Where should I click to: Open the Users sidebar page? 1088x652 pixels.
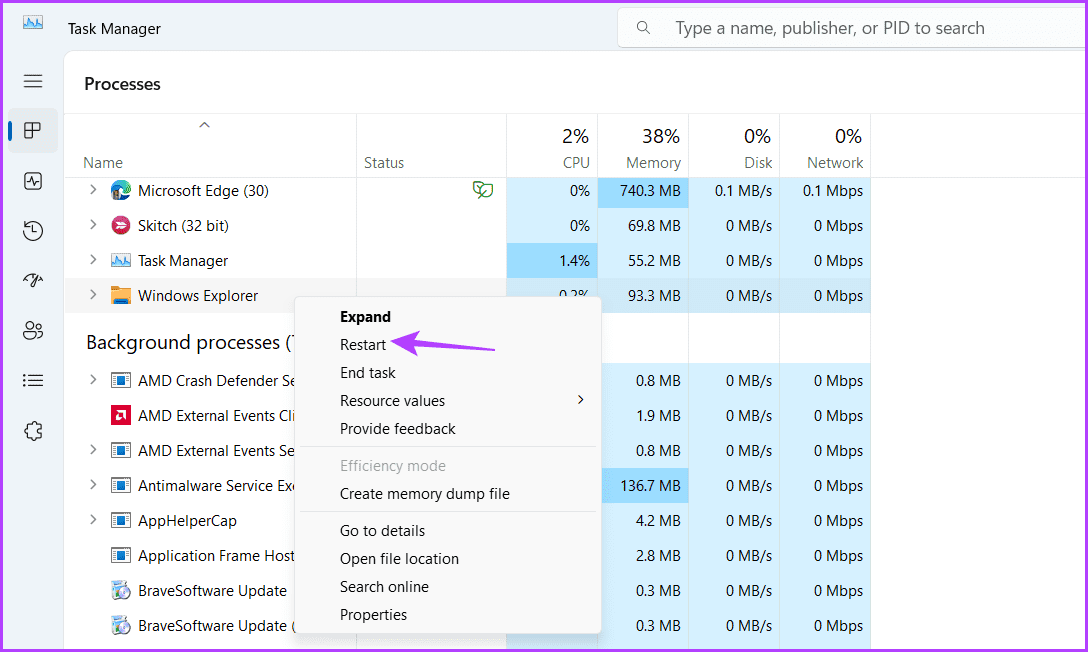tap(33, 330)
